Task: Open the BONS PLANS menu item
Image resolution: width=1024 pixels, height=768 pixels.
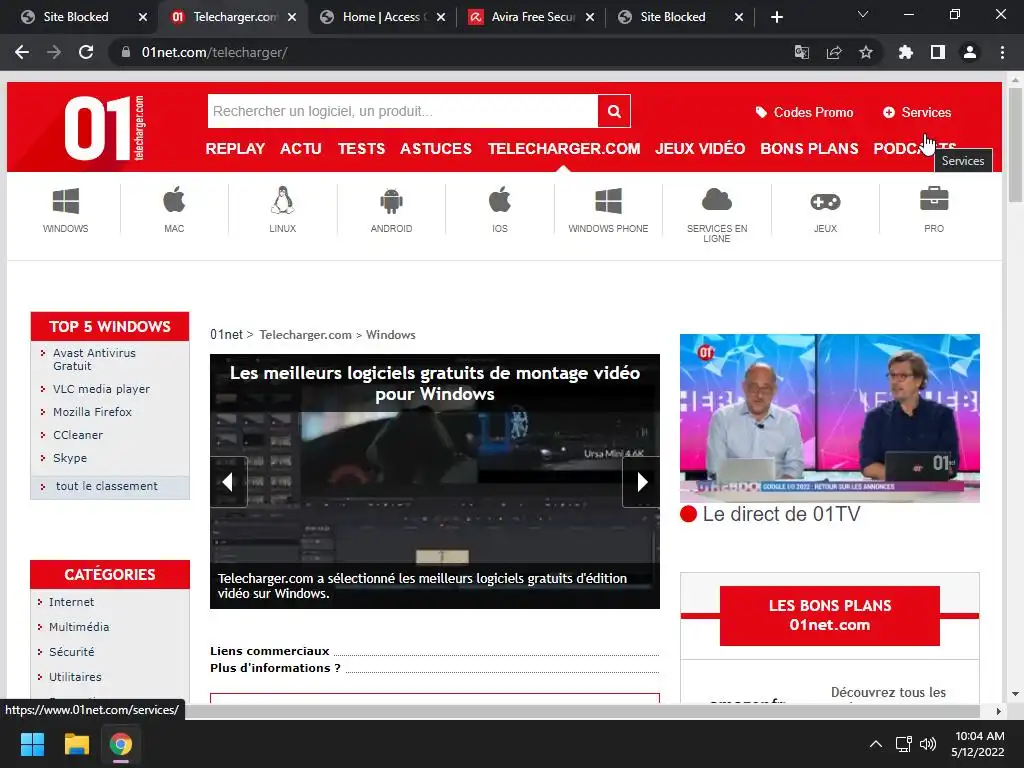Action: point(809,149)
